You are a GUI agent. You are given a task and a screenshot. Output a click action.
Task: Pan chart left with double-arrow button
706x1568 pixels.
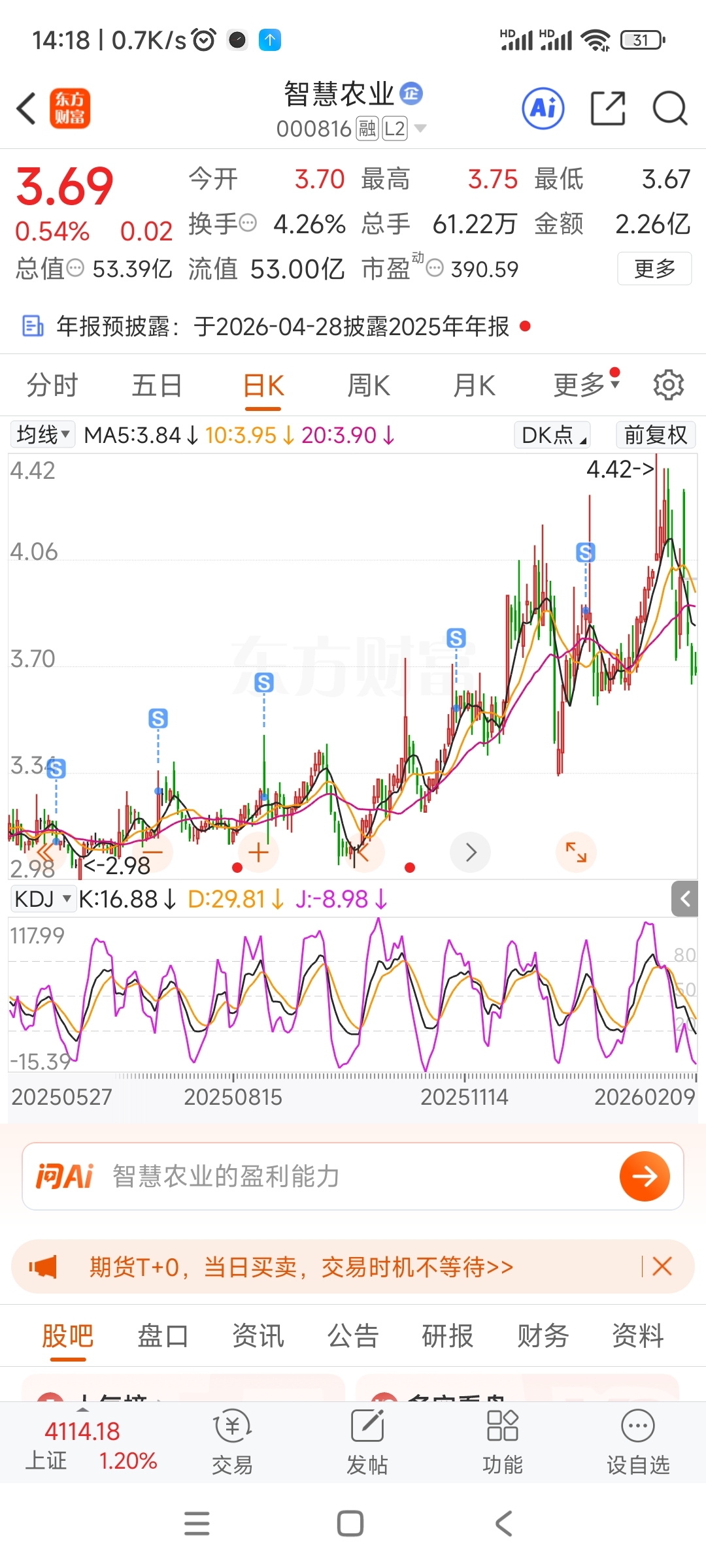pos(46,853)
